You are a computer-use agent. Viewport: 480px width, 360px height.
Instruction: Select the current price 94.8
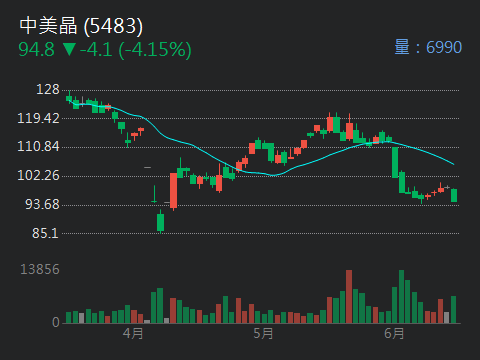[x=36, y=49]
